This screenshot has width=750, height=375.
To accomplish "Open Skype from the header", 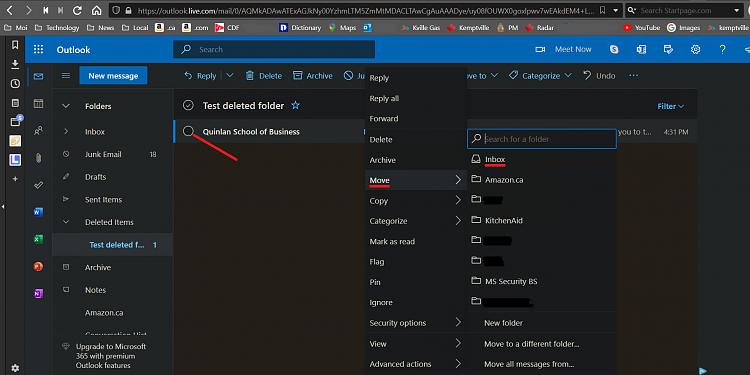I will coord(614,49).
